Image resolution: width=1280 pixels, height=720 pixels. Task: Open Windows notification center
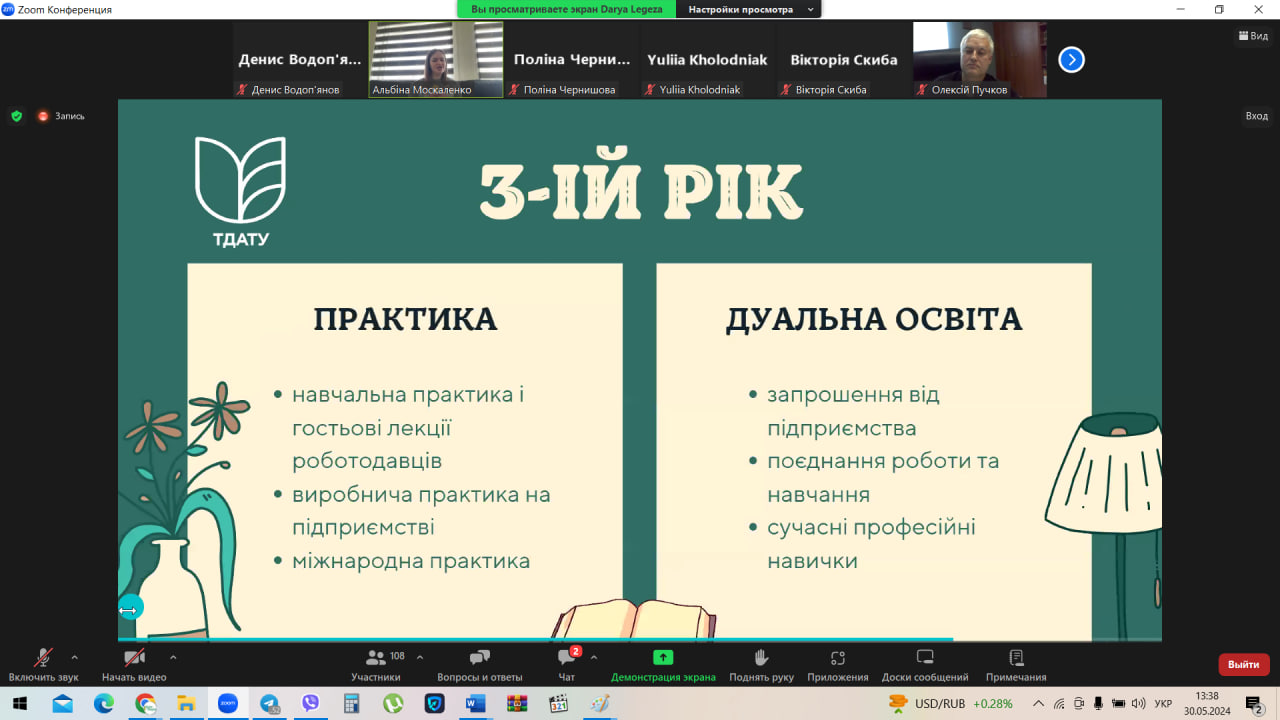[1254, 704]
